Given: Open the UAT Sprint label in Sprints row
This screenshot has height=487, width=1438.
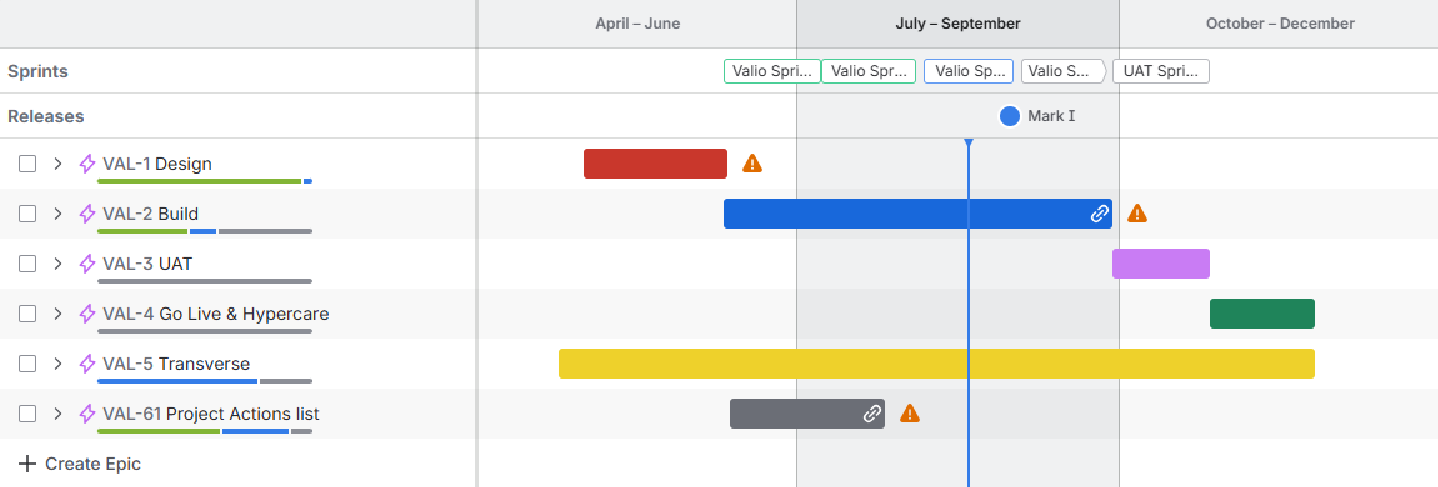Looking at the screenshot, I should tap(1160, 71).
